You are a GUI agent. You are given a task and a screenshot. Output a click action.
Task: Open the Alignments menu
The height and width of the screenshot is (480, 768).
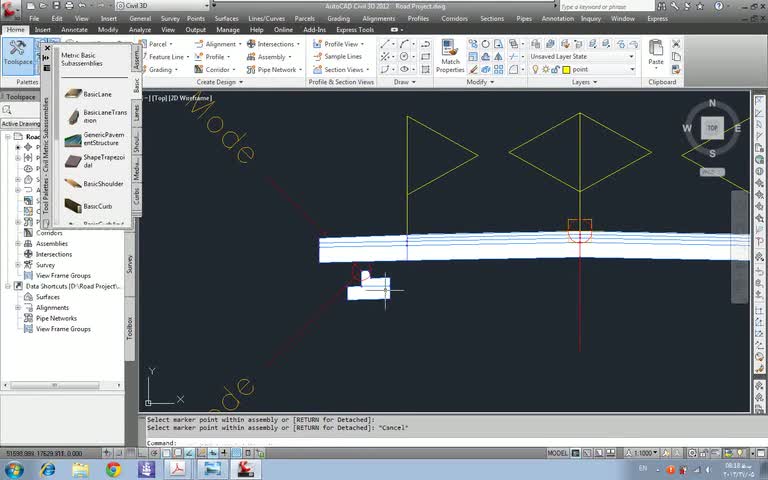[x=379, y=19]
